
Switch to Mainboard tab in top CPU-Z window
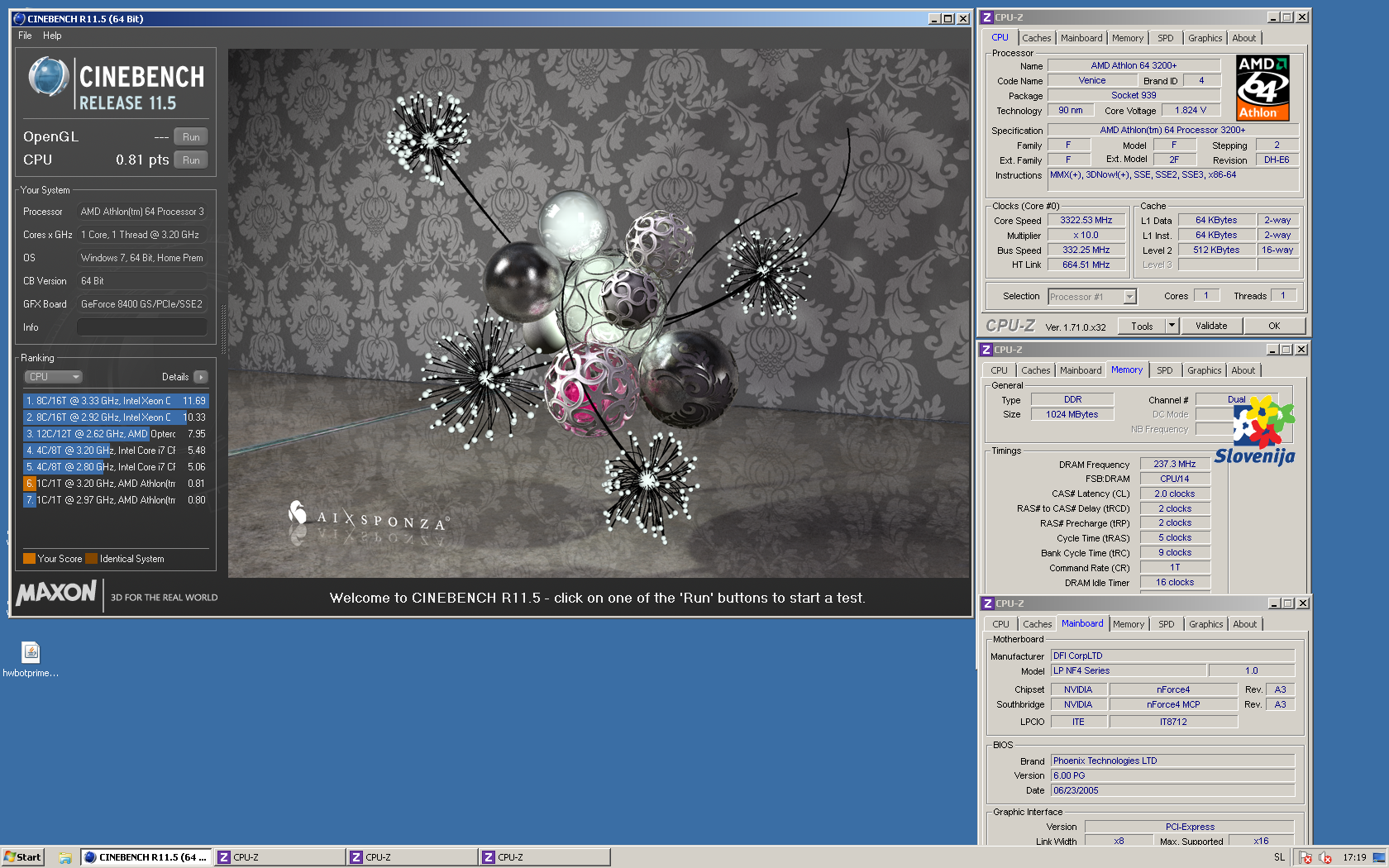[1081, 38]
